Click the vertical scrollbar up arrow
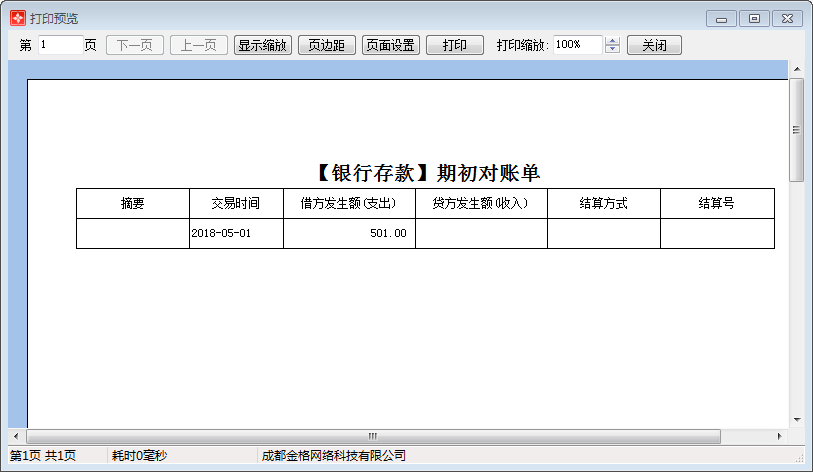The height and width of the screenshot is (472, 813). [796, 69]
